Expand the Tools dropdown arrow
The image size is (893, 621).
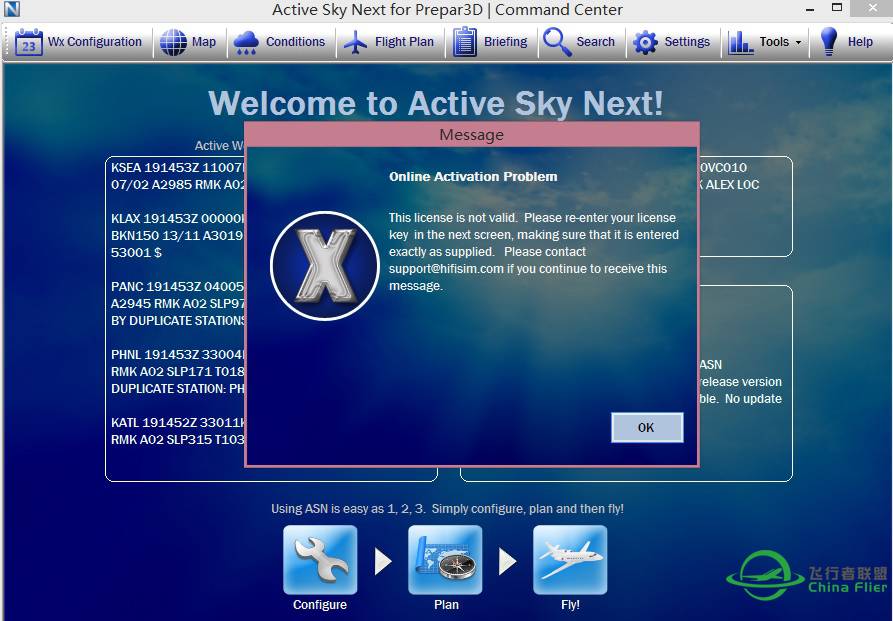tap(798, 43)
